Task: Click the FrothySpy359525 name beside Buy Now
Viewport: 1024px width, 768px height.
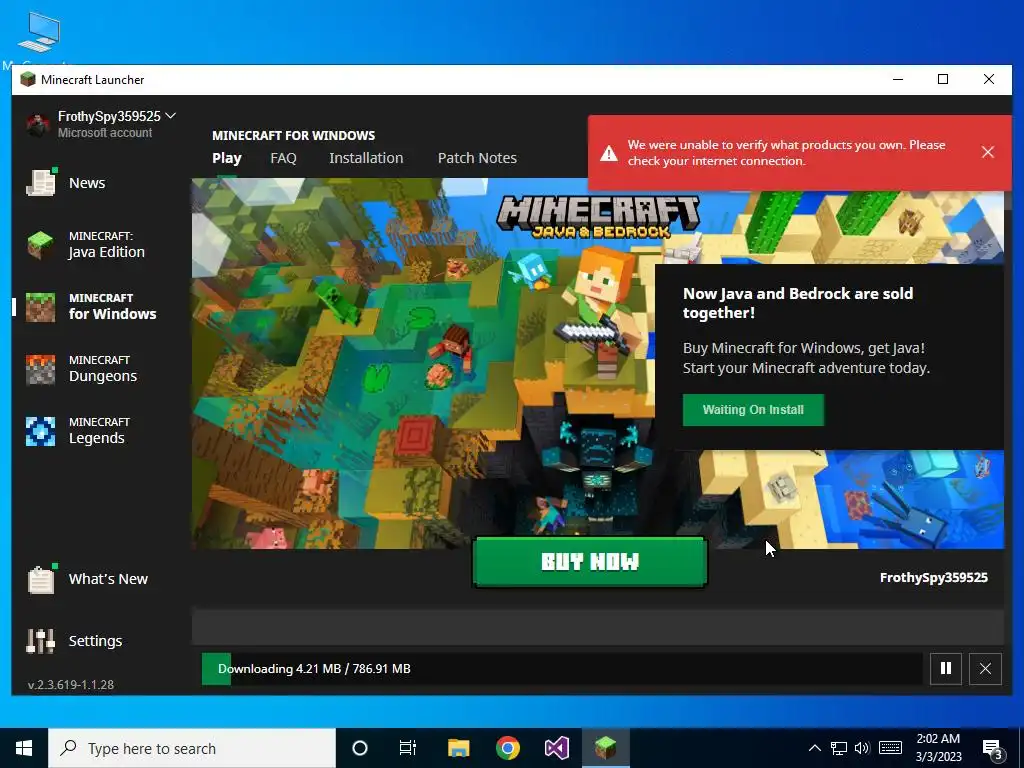Action: pyautogui.click(x=933, y=577)
